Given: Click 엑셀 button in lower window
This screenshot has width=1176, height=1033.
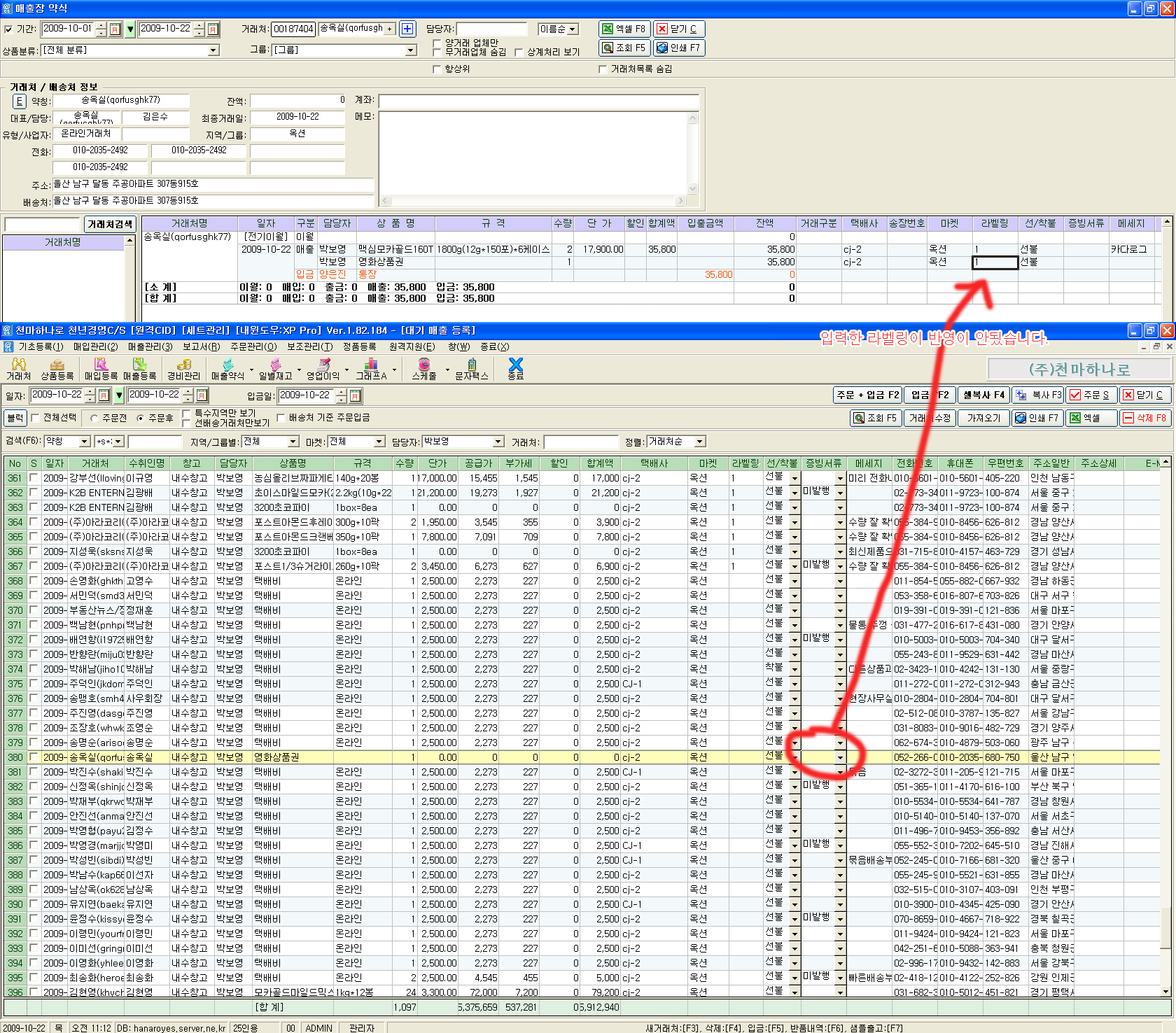Looking at the screenshot, I should click(1091, 418).
